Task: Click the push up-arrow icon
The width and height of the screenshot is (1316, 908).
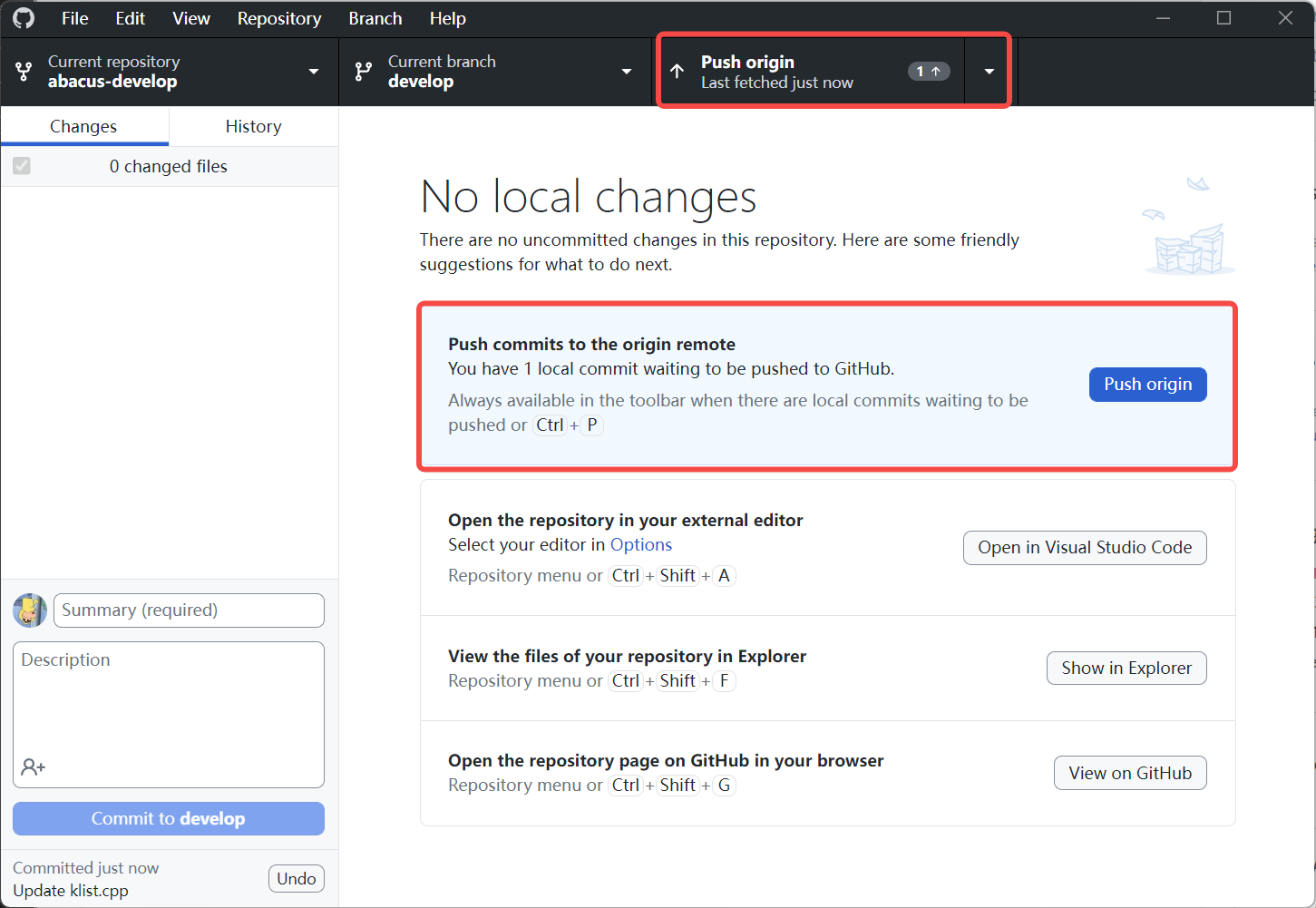Action: coord(677,72)
